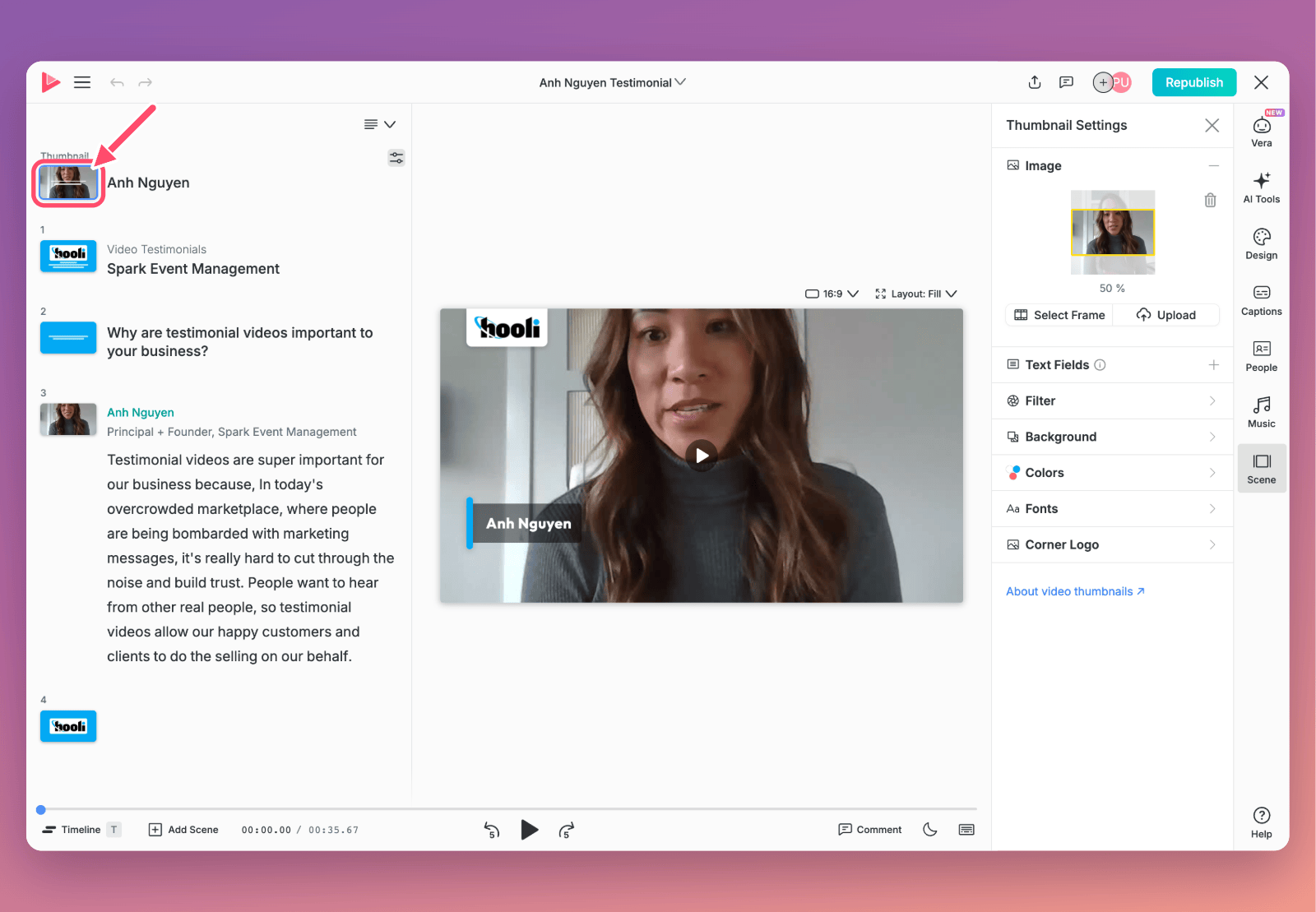Click the Comment button
1316x912 pixels.
(x=869, y=829)
